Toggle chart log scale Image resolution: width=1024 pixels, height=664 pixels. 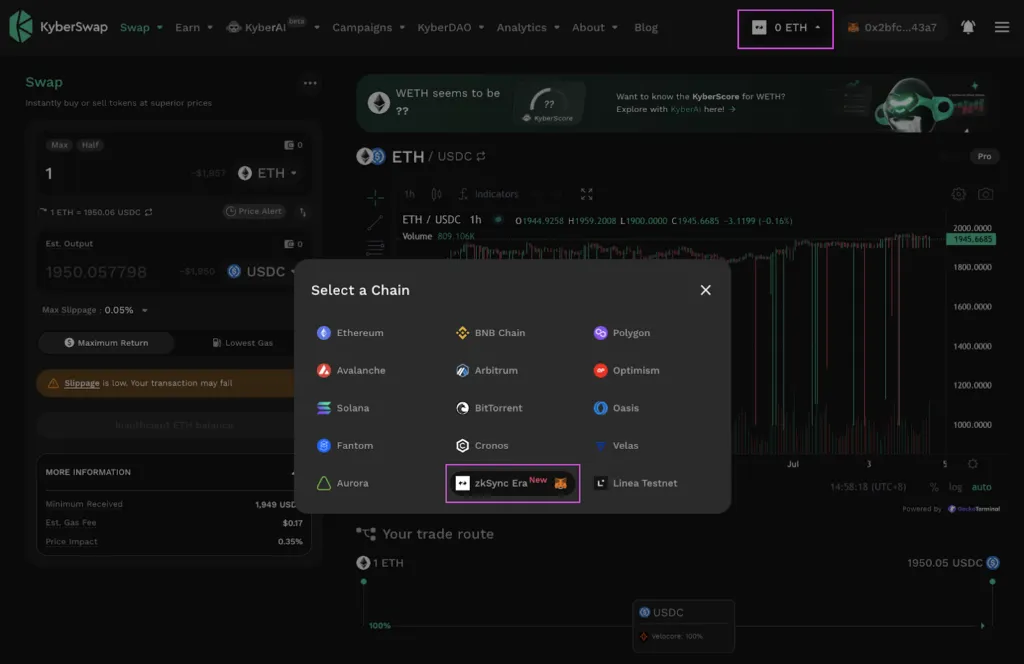pos(955,487)
